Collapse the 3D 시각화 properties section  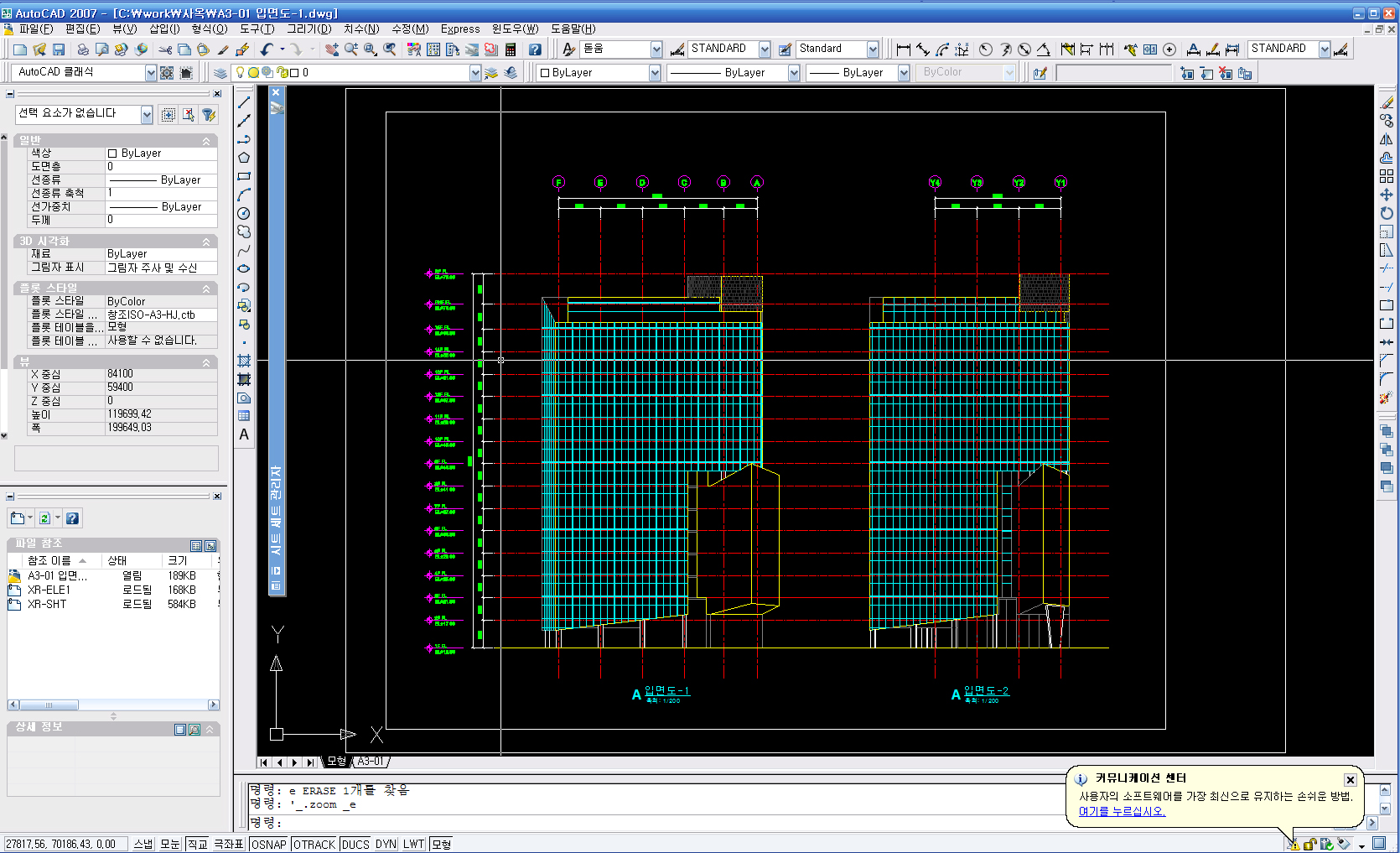[206, 242]
